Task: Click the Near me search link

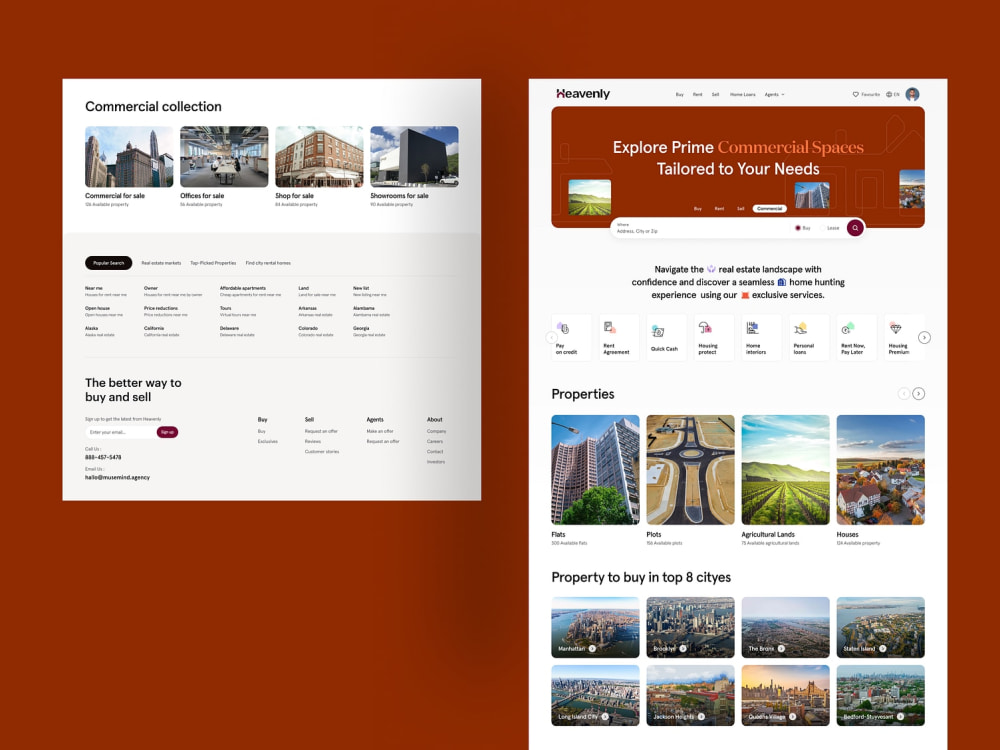Action: pos(94,288)
